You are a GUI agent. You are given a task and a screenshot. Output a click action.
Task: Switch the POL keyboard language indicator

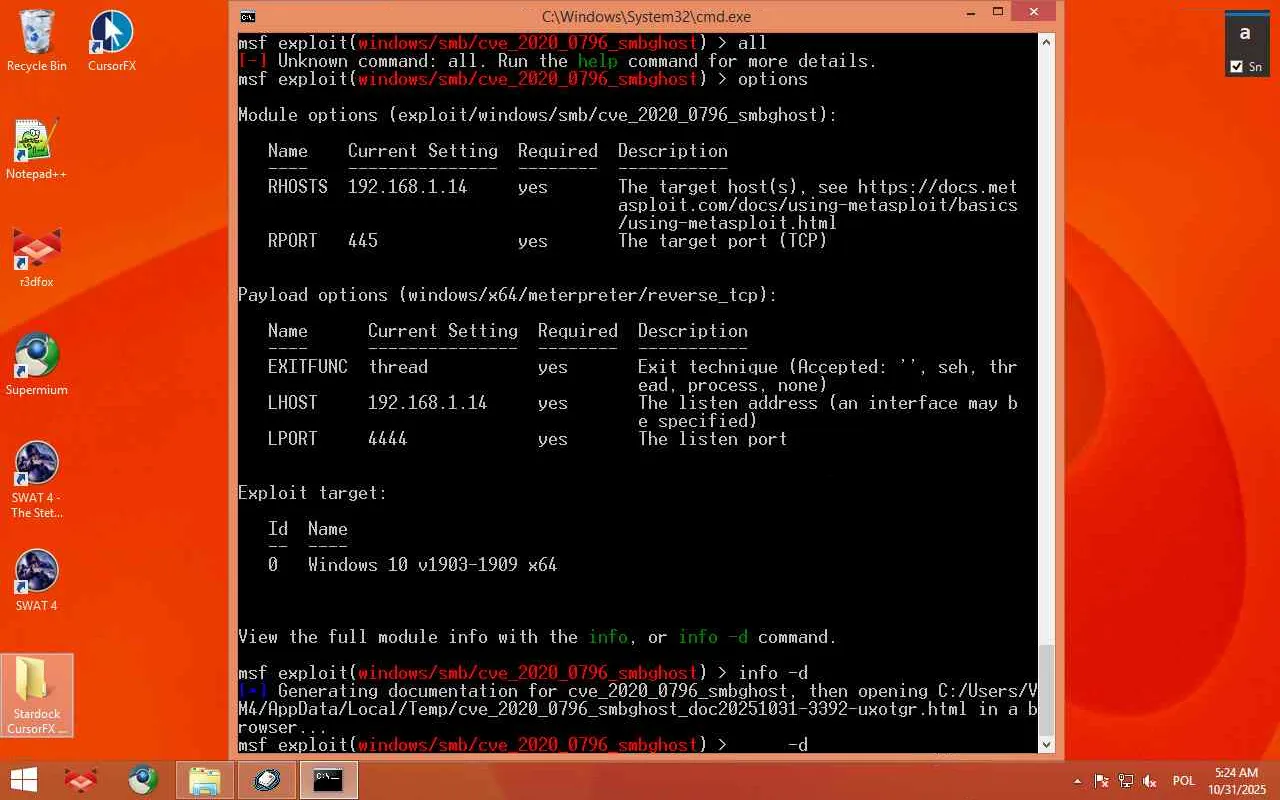coord(1184,781)
